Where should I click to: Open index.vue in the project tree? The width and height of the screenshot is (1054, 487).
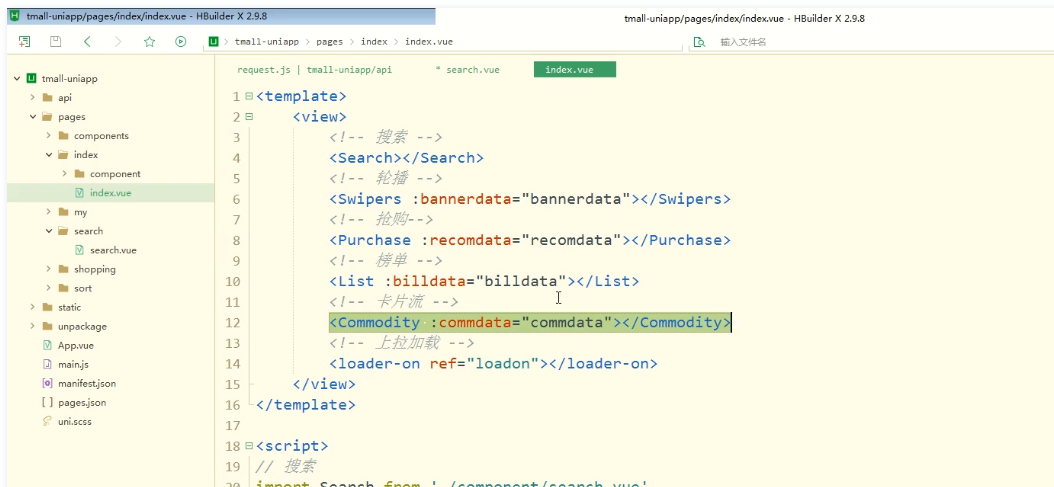click(111, 192)
